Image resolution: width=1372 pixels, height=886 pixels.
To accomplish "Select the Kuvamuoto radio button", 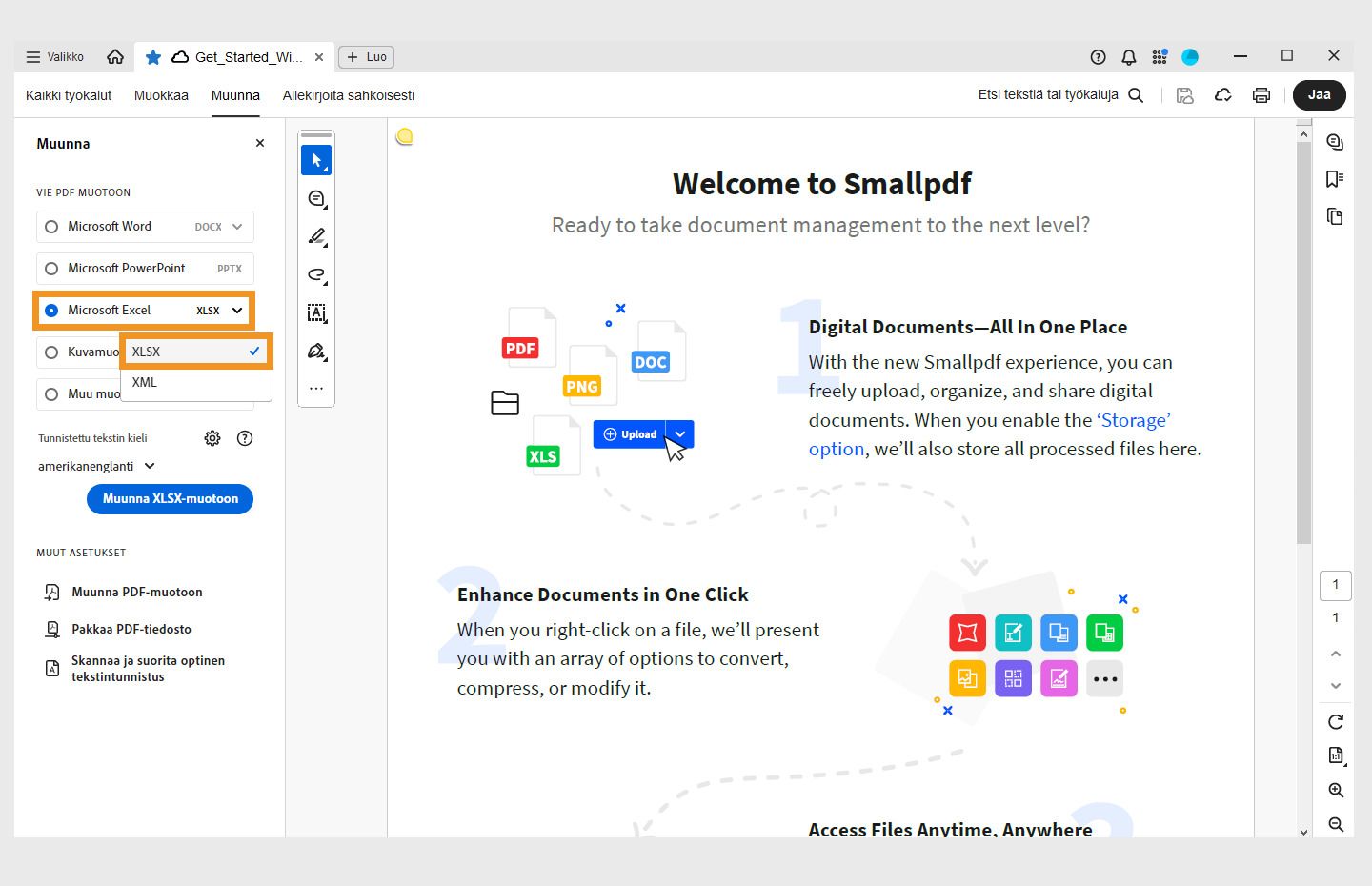I will click(x=51, y=352).
